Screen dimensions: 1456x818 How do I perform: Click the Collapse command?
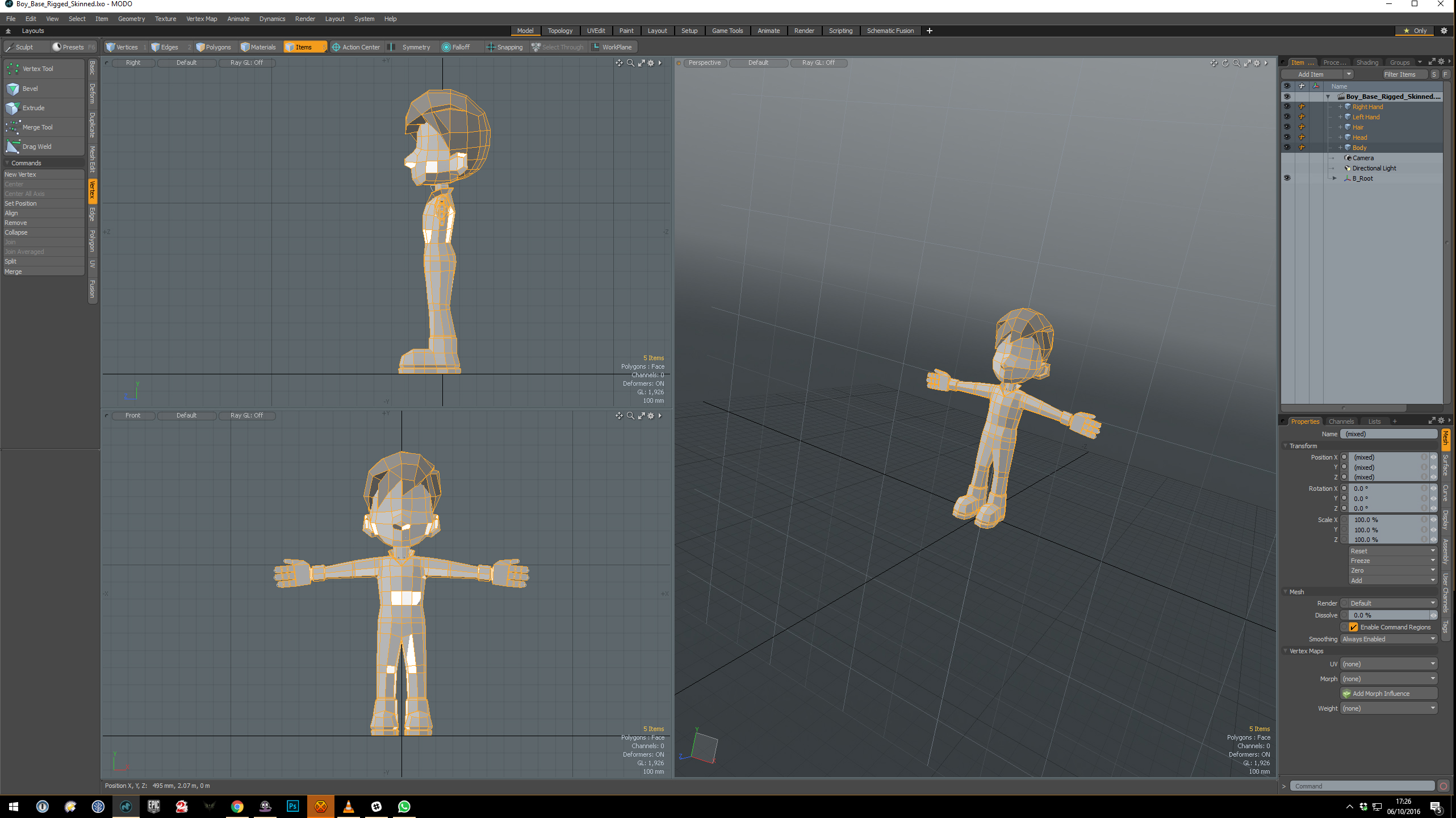[43, 232]
